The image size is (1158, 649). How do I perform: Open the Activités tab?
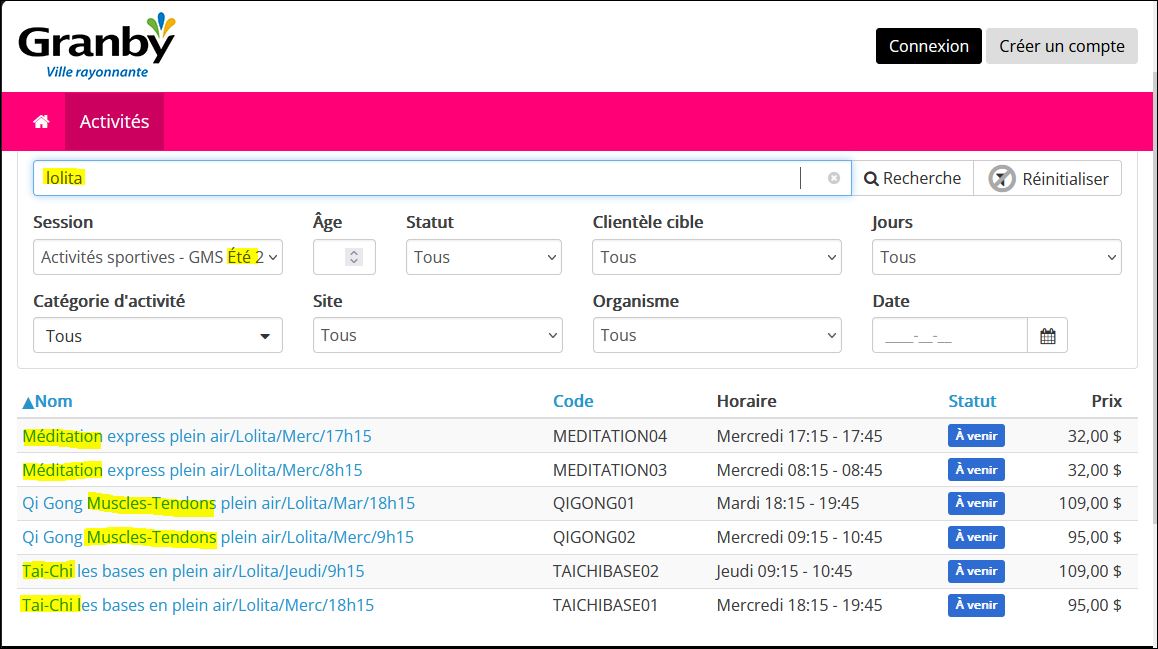[x=114, y=122]
